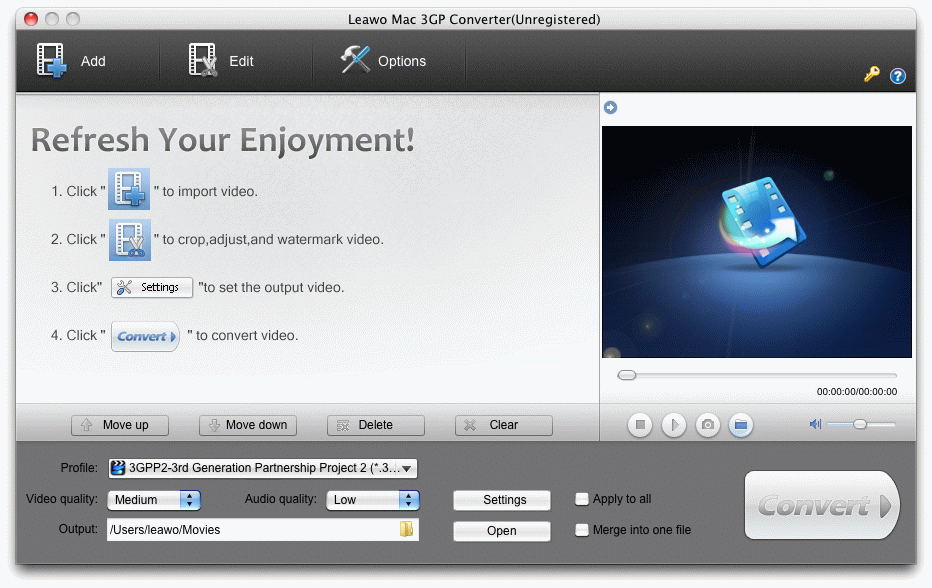Screen dimensions: 932x588
Task: Check Merge into one file
Action: click(x=581, y=530)
